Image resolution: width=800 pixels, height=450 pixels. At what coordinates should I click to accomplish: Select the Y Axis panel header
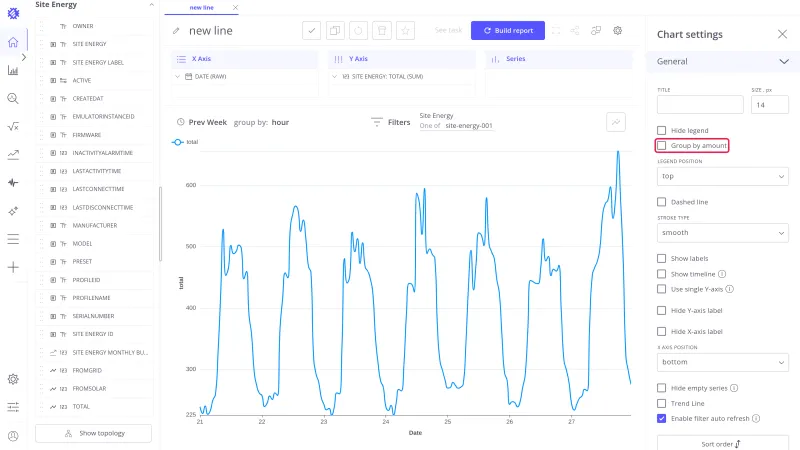click(x=402, y=59)
